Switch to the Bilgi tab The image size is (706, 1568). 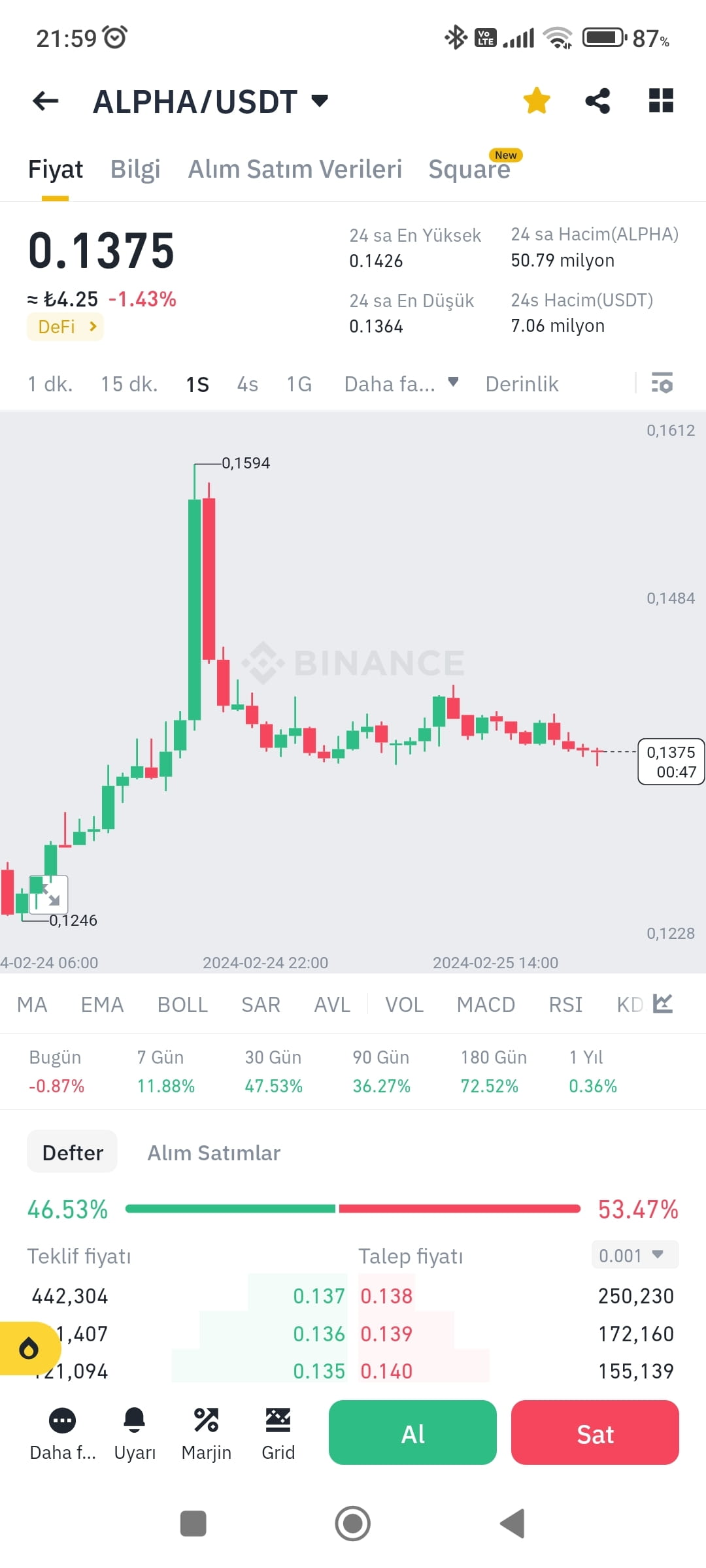coord(135,168)
